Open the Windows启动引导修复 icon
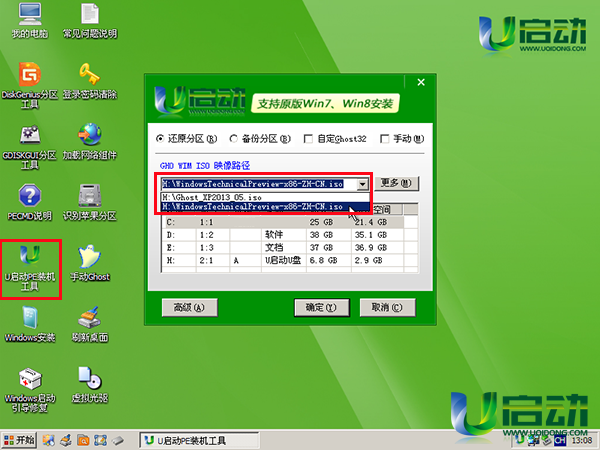 (x=30, y=390)
